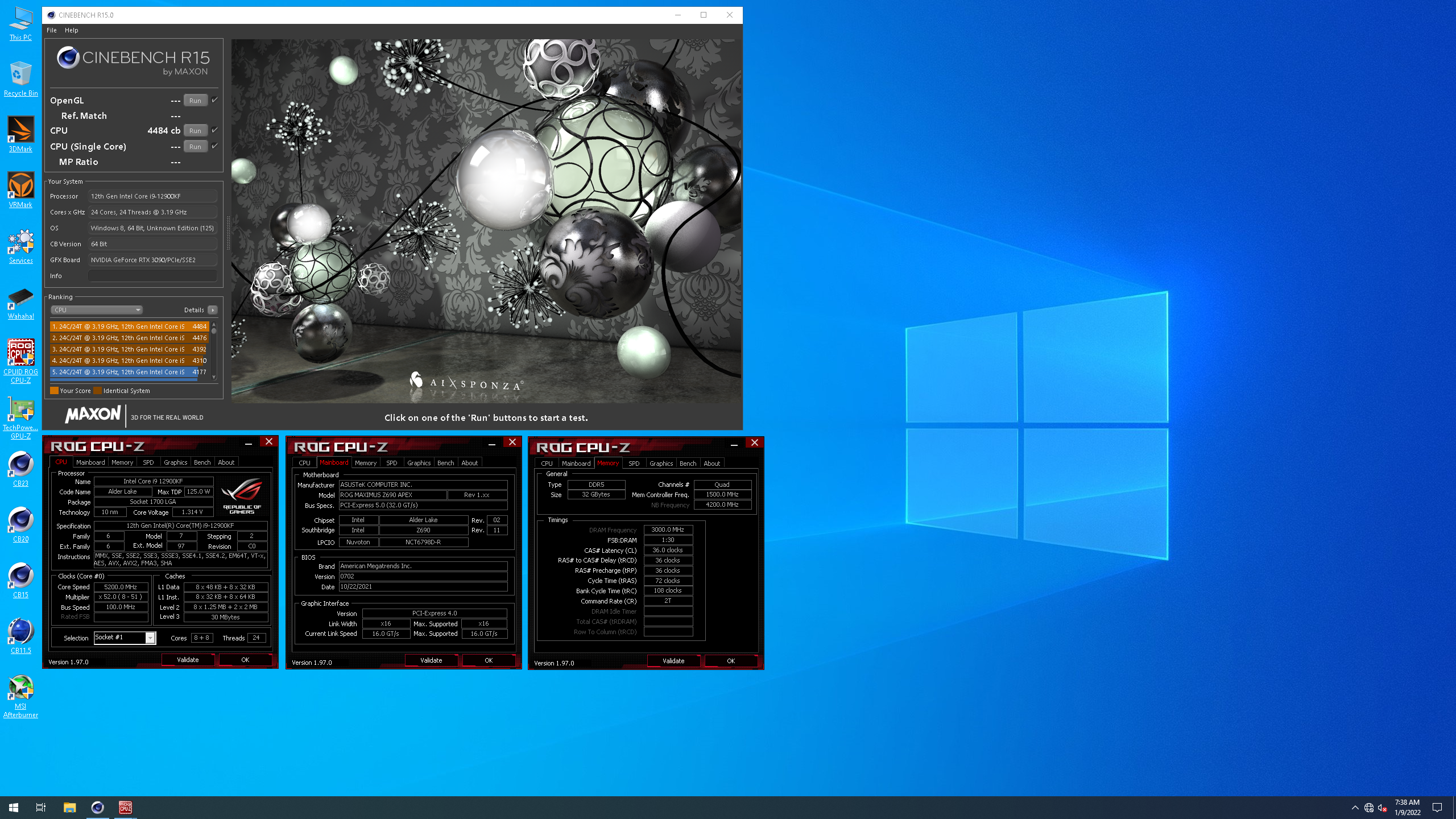The image size is (1456, 819).
Task: Click Validate in the Mainboard window
Action: (431, 660)
